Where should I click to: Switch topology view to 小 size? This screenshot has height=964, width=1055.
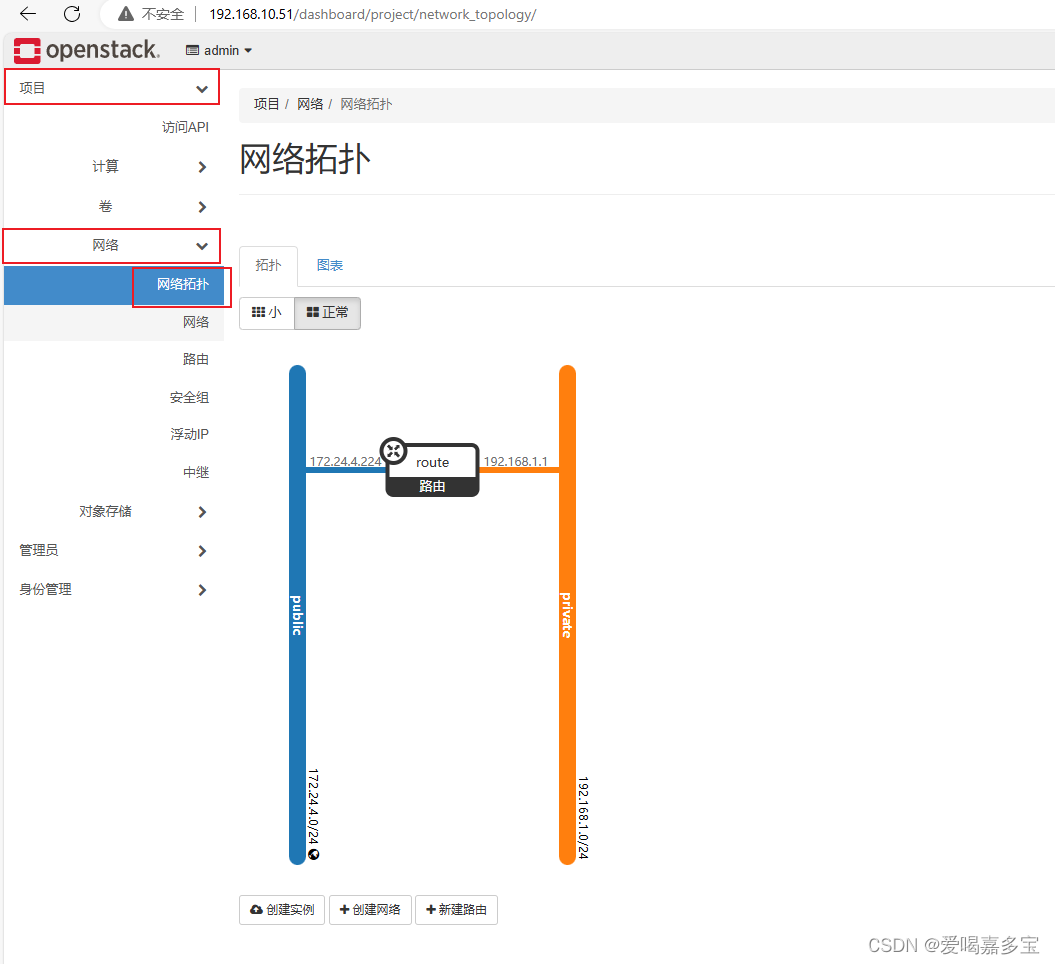pos(267,313)
